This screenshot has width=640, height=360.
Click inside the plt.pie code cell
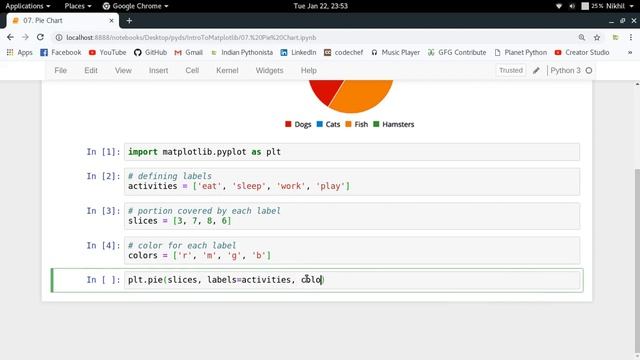pos(351,280)
